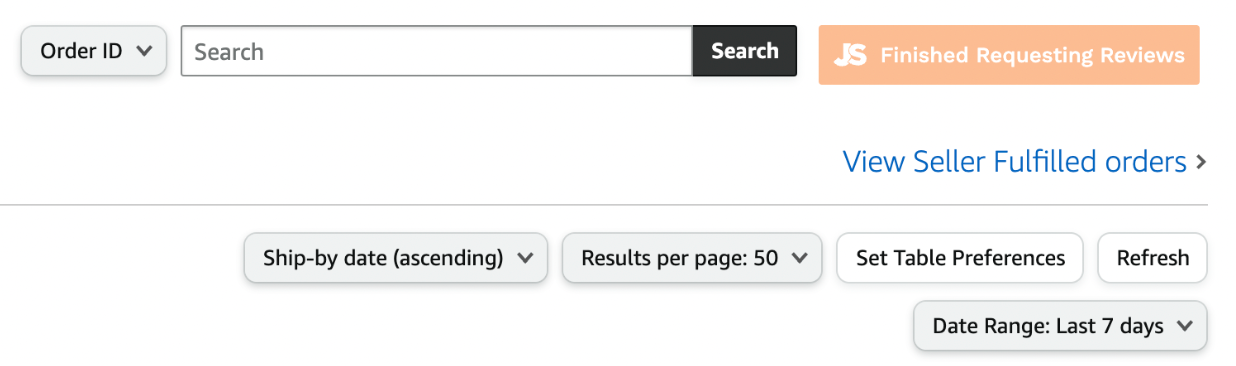Open the Date Range: Last 7 days dropdown
Screen dimensions: 1236x366
1060,326
